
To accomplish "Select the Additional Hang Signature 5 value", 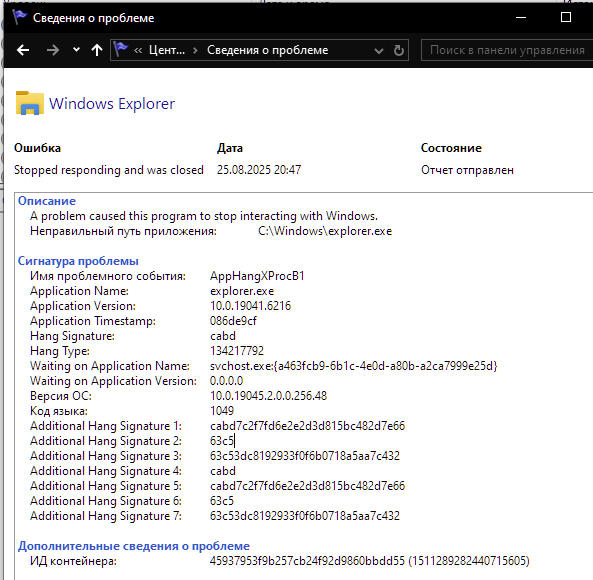I will tap(307, 485).
